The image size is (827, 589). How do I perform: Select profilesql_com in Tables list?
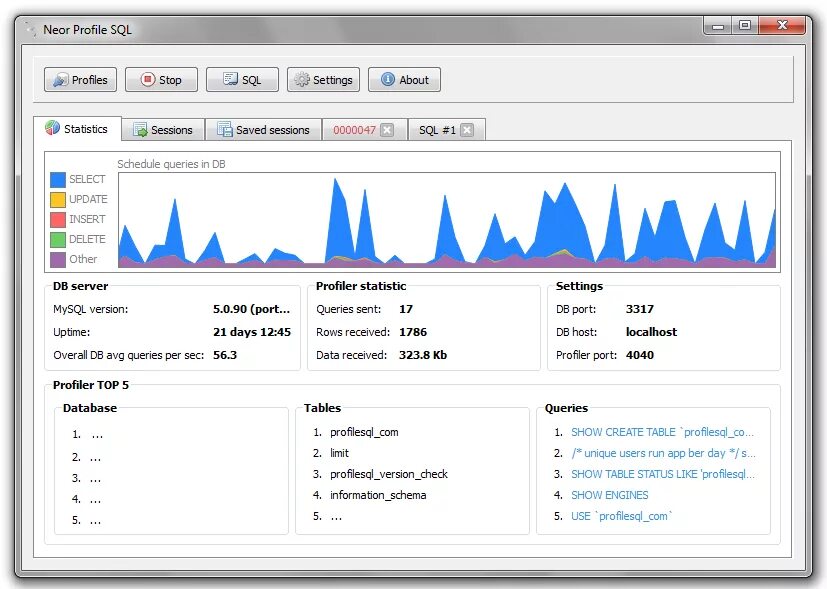[x=364, y=432]
